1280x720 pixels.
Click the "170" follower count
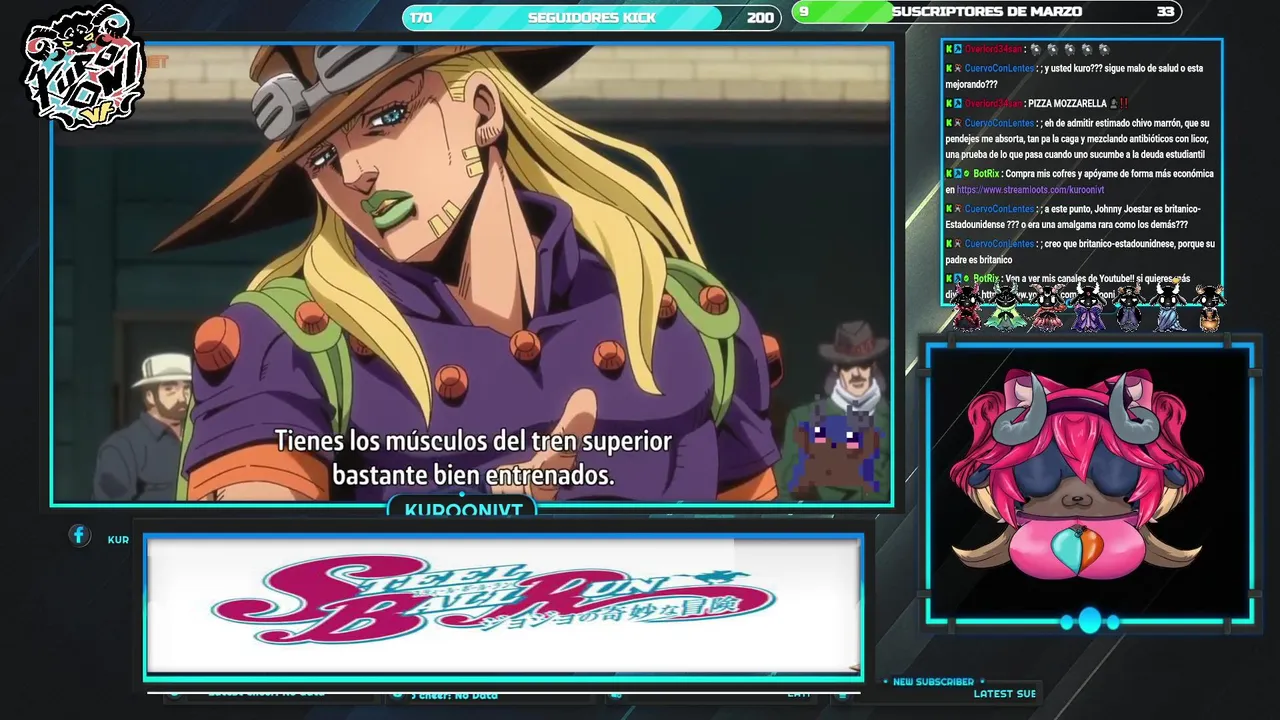(x=421, y=18)
